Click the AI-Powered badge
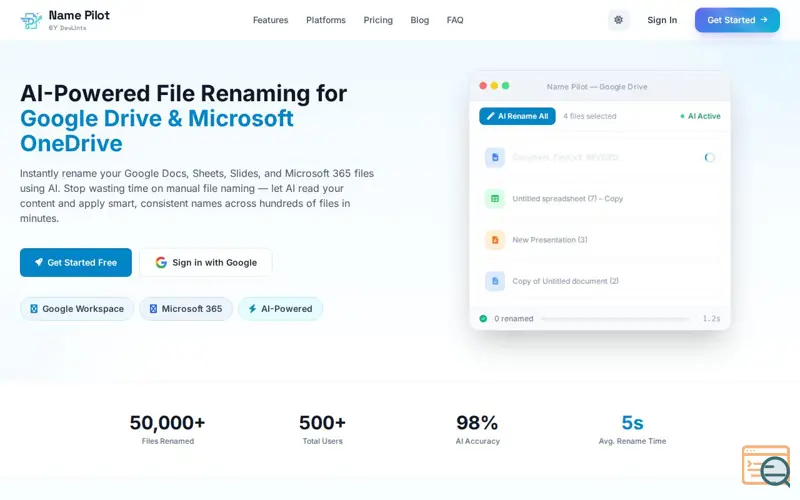This screenshot has height=500, width=800. [x=280, y=309]
